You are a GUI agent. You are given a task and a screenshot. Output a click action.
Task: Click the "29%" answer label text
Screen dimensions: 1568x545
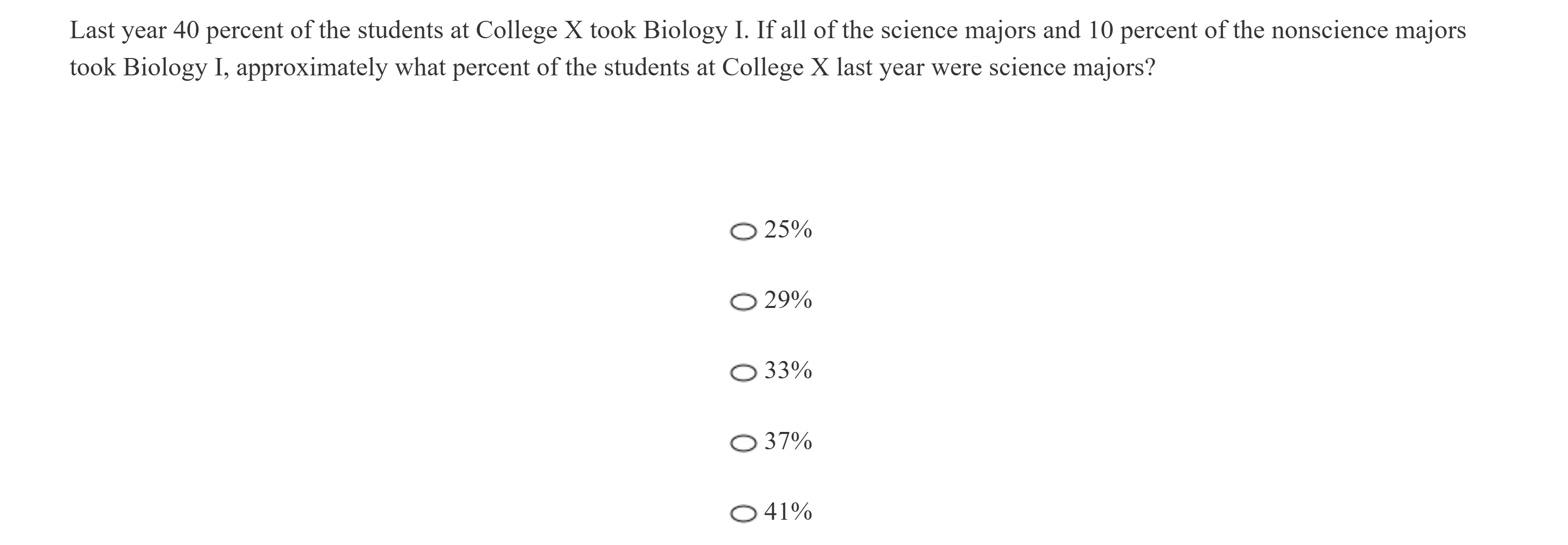click(x=788, y=300)
